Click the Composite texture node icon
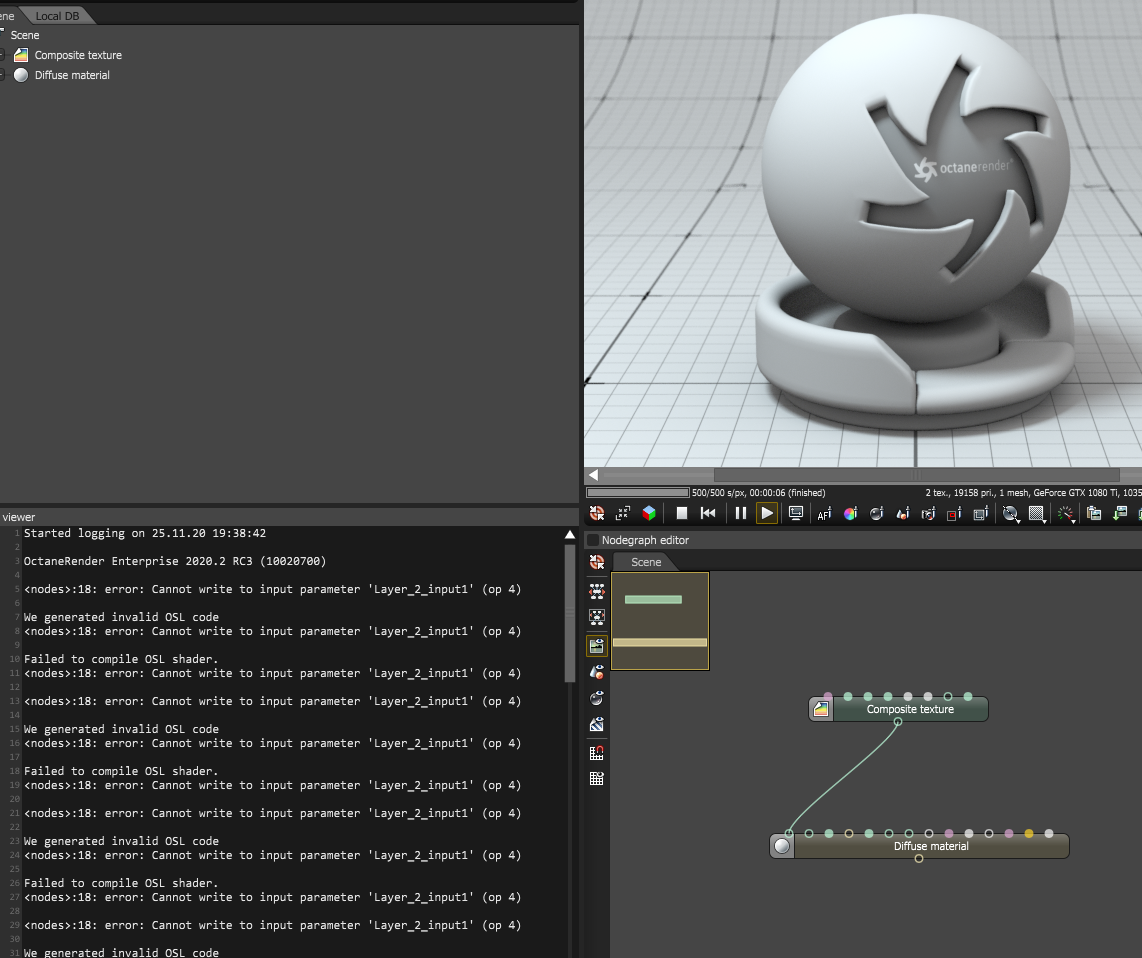The height and width of the screenshot is (958, 1142). coord(821,709)
